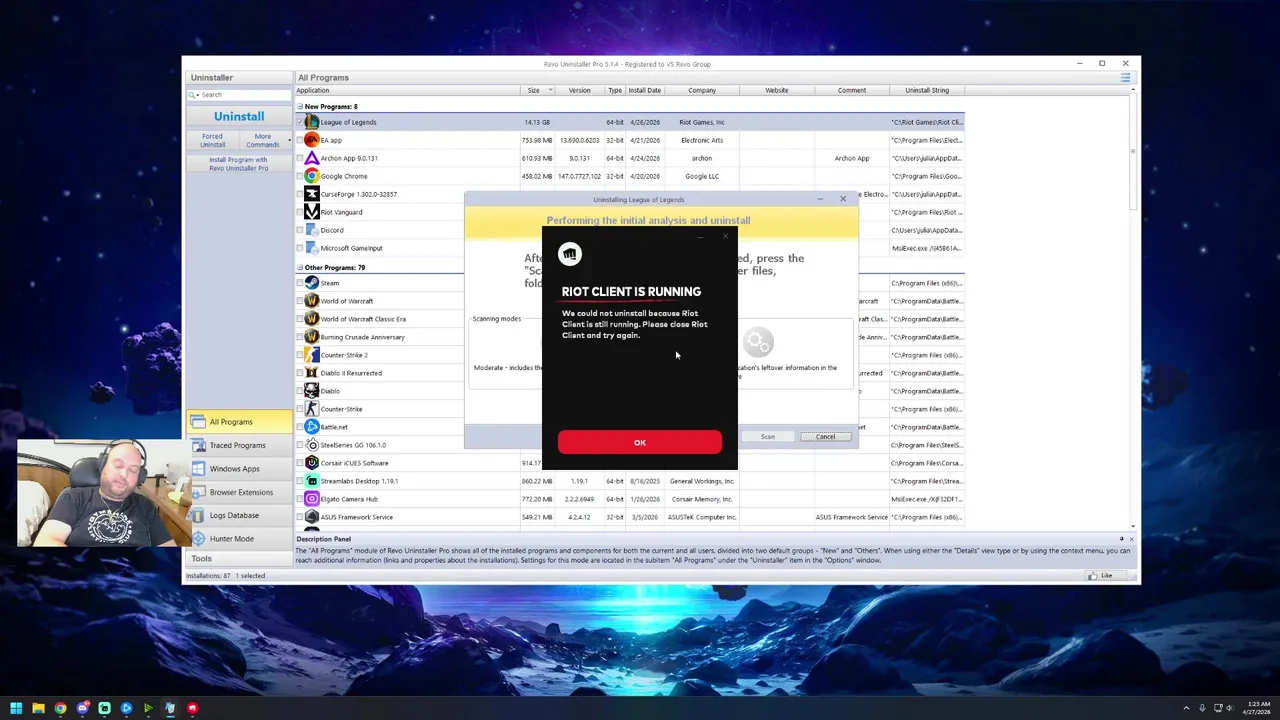
Task: Show hidden system tray icons
Action: tap(1186, 708)
